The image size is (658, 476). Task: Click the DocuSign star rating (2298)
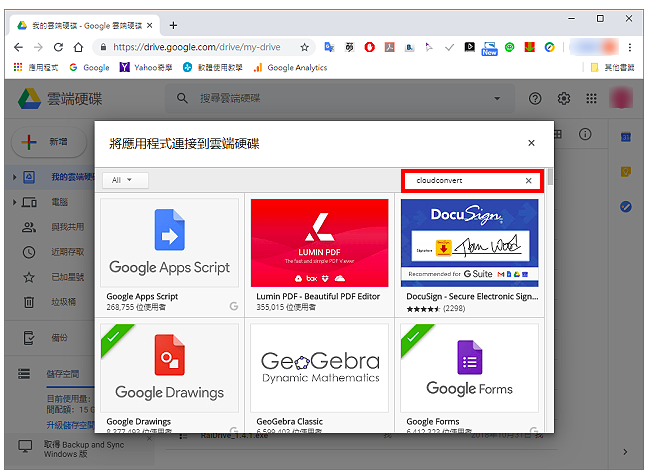coord(436,309)
